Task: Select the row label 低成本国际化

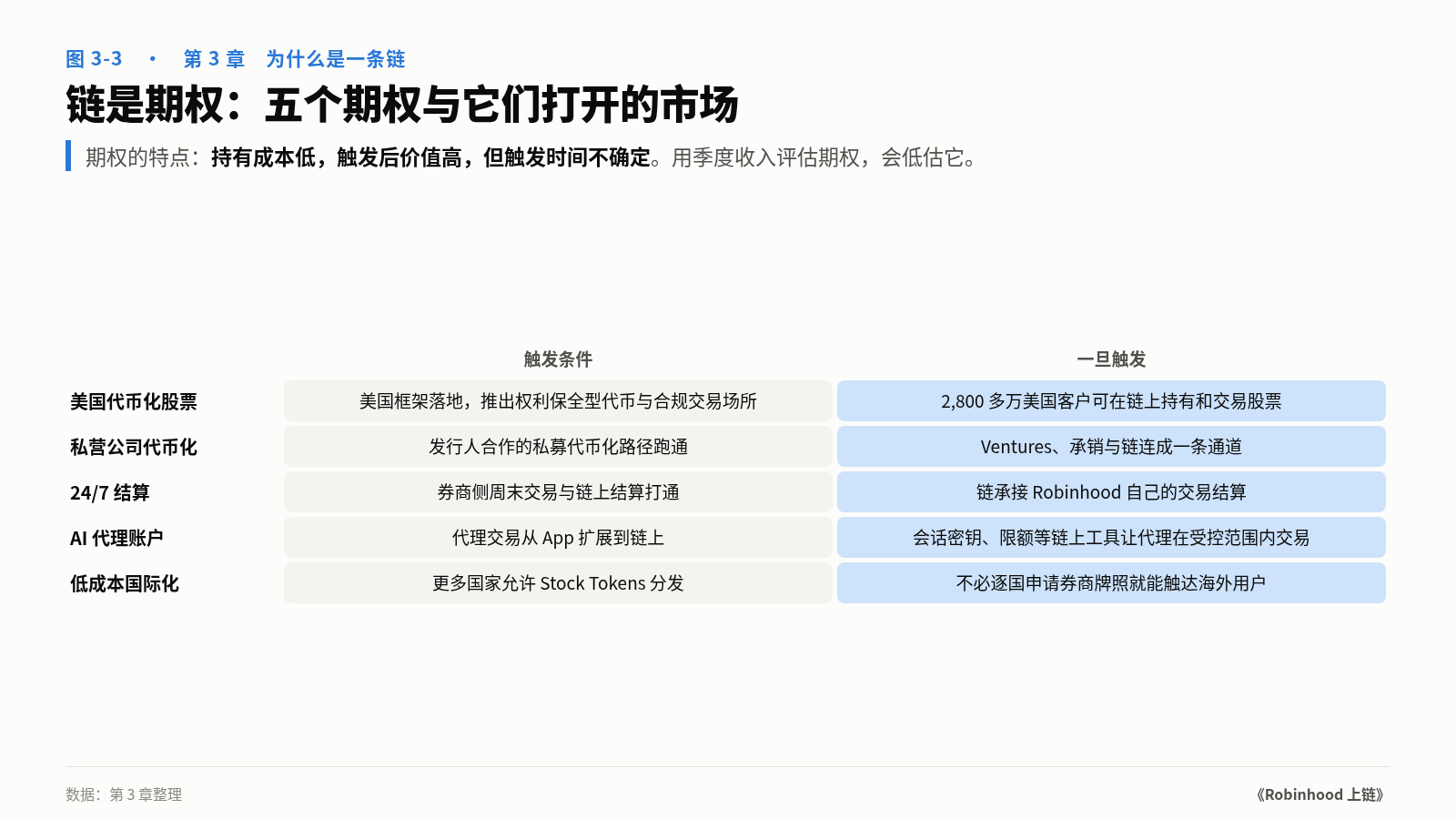Action: [x=125, y=583]
